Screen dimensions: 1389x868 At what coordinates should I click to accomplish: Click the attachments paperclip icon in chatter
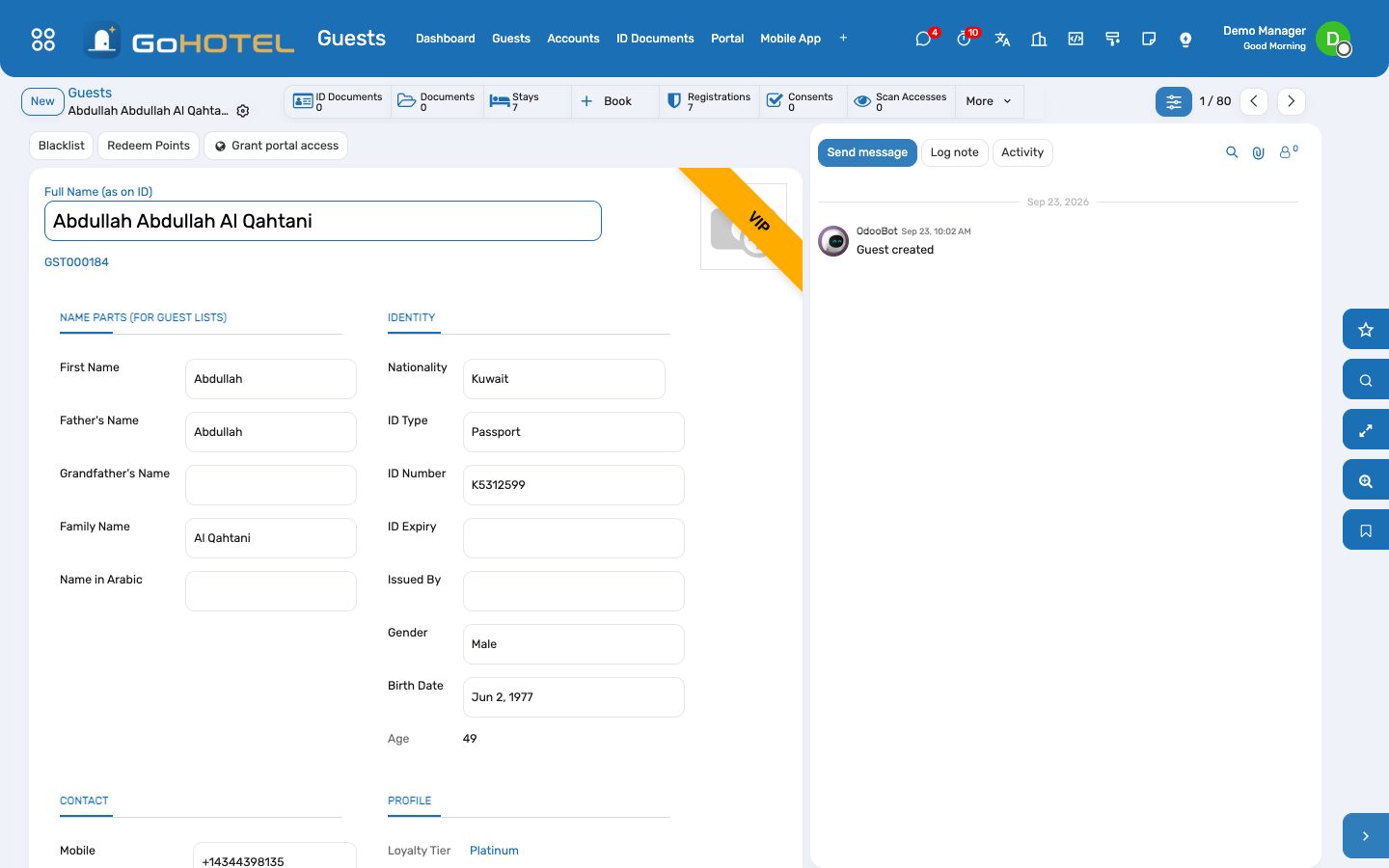[x=1258, y=152]
